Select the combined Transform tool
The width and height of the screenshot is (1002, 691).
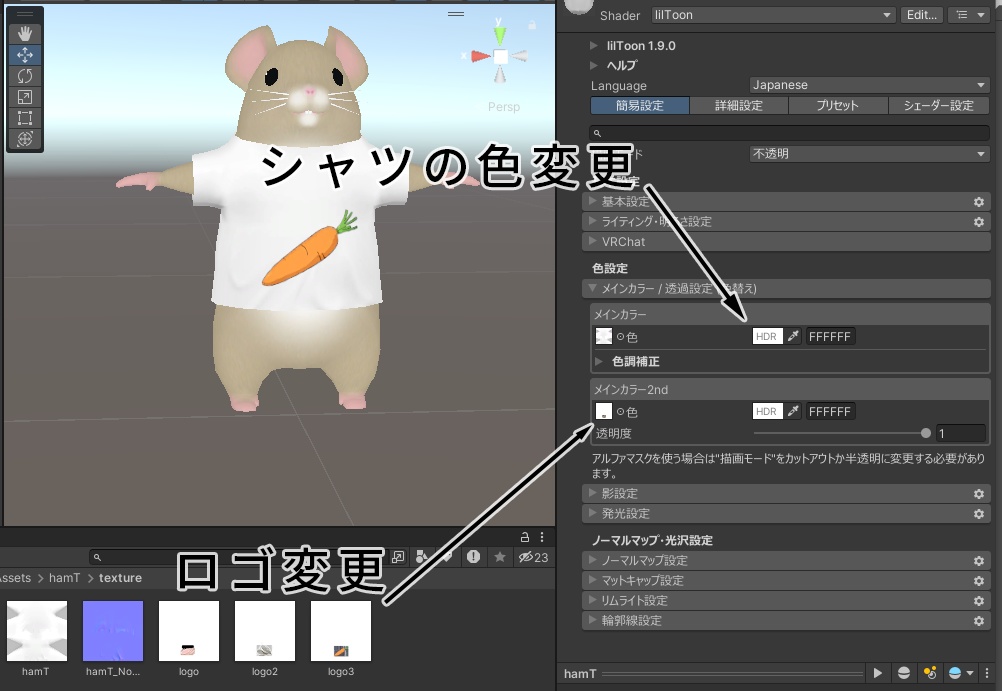click(x=25, y=139)
